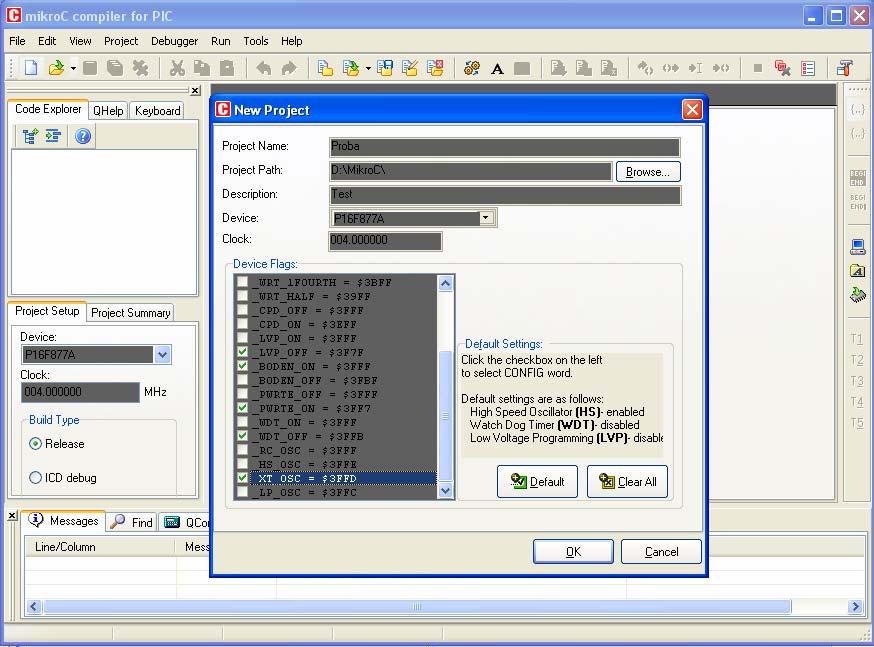Screen dimensions: 874x647
Task: Click the Edit Project pencil icon
Action: coord(410,68)
